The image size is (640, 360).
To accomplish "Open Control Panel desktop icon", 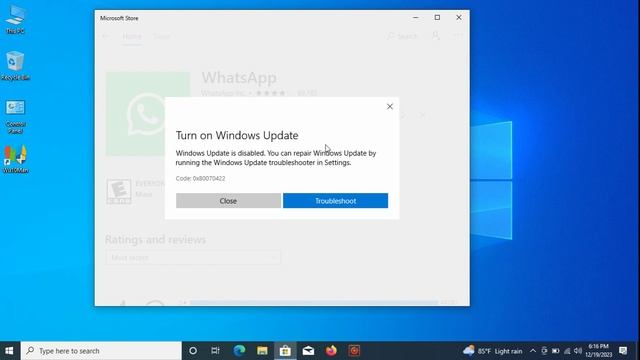I will [x=16, y=117].
